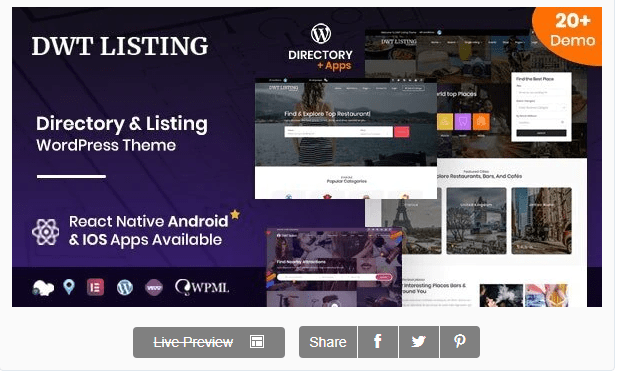The image size is (625, 380).
Task: Click the WPML logo
Action: [202, 287]
